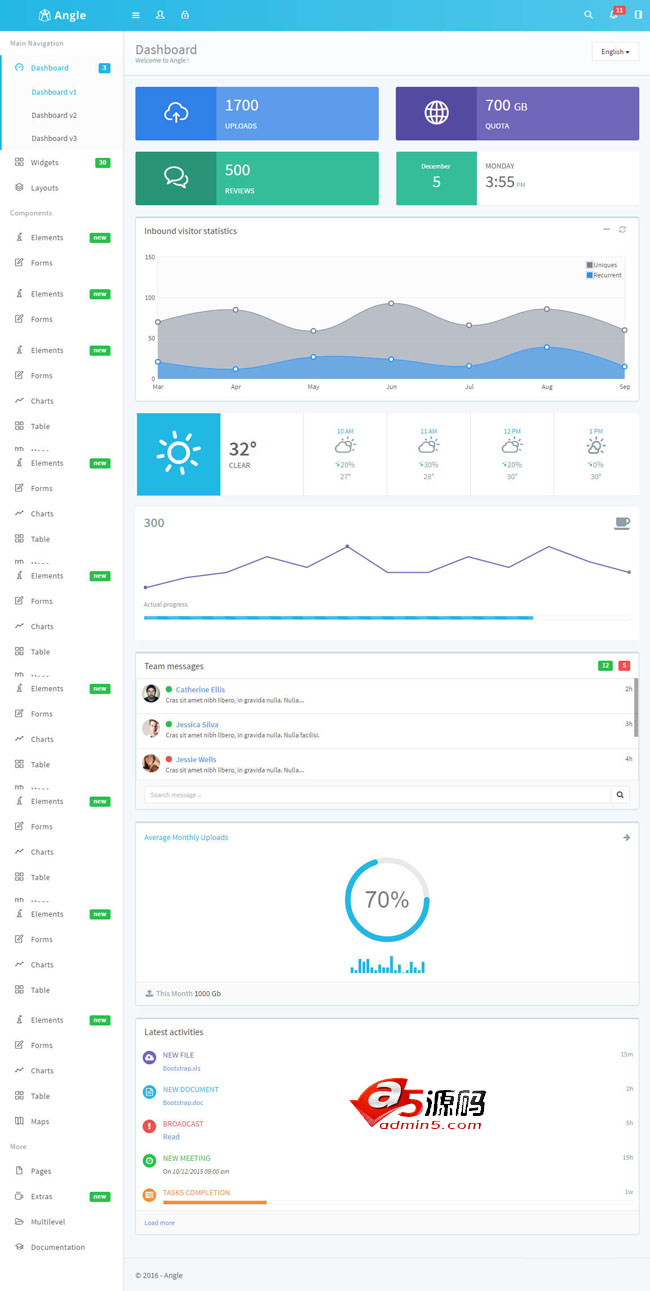Toggle the offsidebar icon at top right
The height and width of the screenshot is (1291, 650).
(638, 15)
